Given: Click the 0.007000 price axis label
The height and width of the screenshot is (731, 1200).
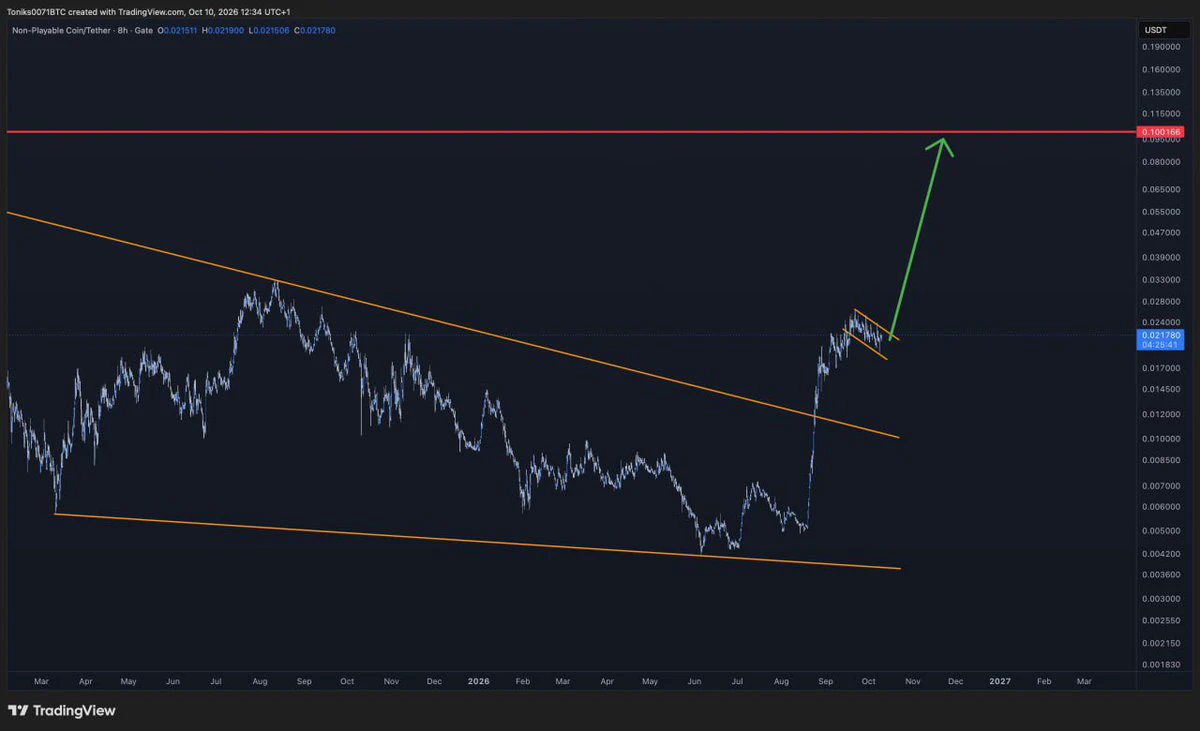Looking at the screenshot, I should click(1162, 486).
